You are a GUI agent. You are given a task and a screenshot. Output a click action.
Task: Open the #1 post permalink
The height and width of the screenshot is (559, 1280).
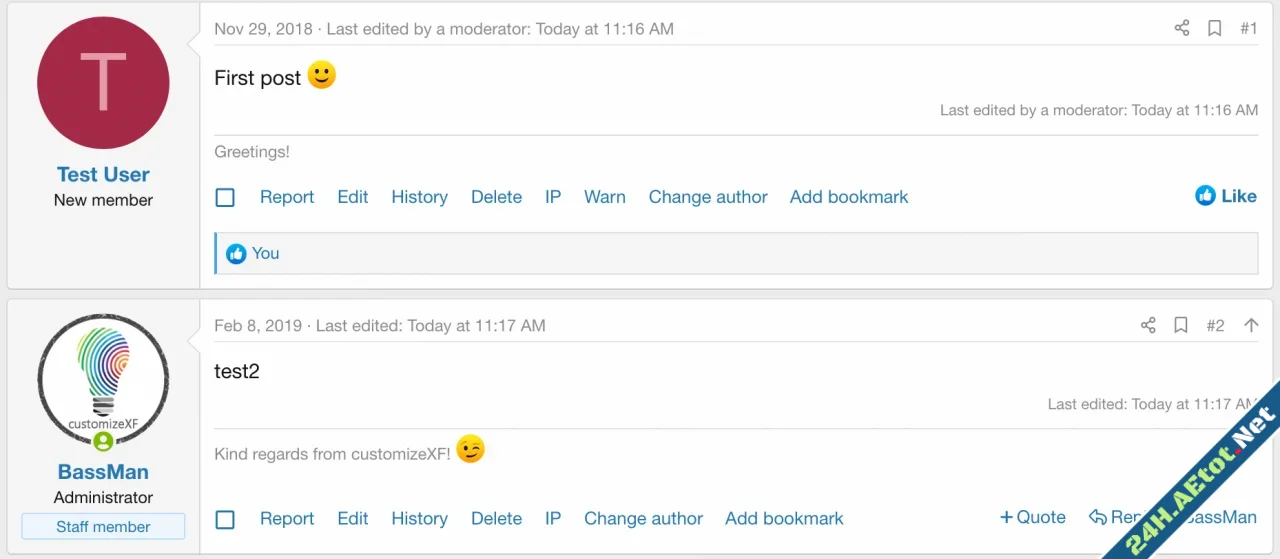[1248, 29]
